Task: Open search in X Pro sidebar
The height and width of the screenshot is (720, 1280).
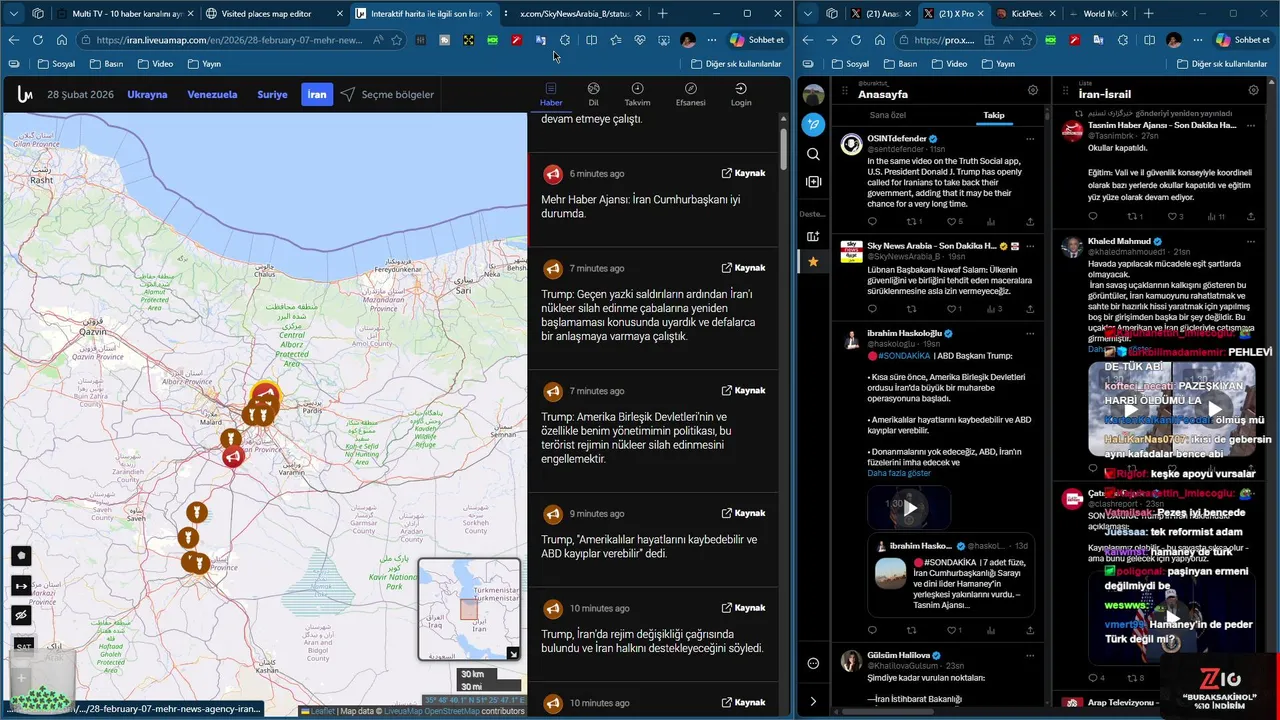Action: (x=813, y=154)
